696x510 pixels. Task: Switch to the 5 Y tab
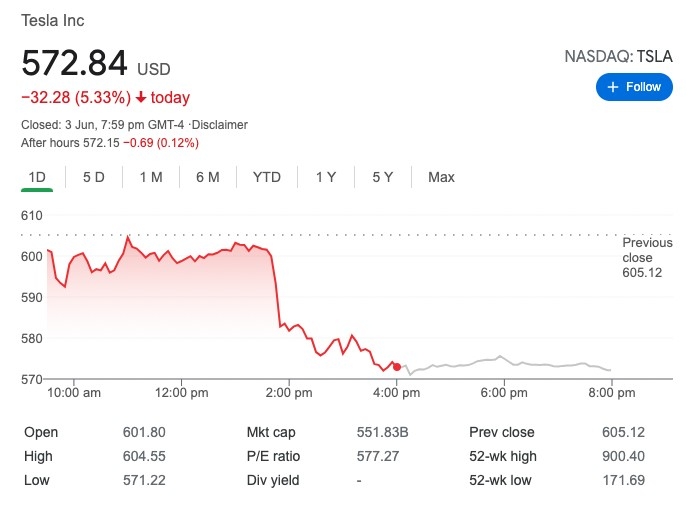383,177
